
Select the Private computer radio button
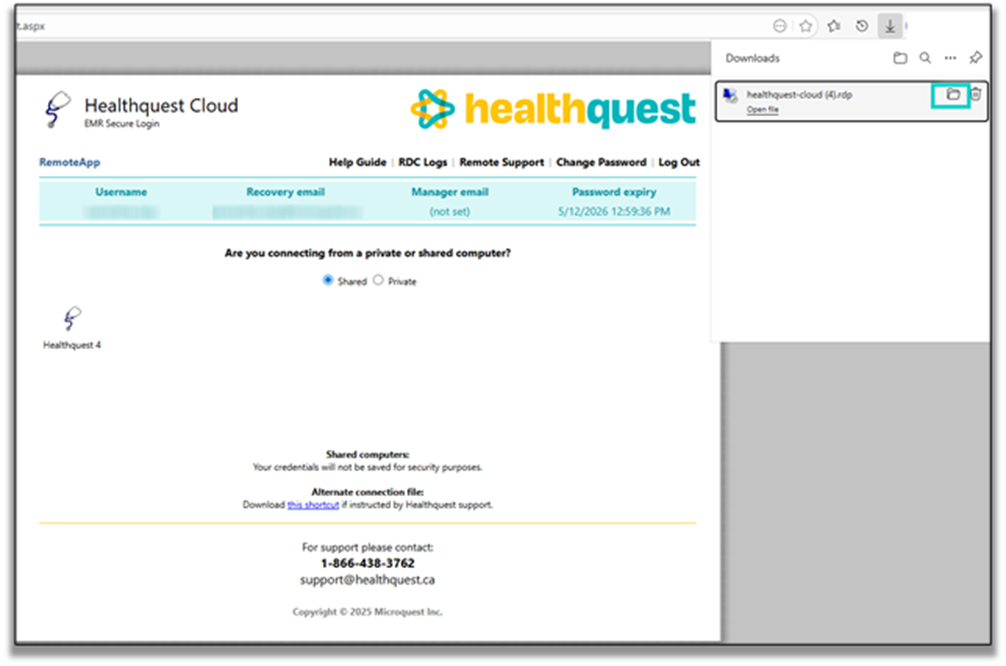(378, 281)
